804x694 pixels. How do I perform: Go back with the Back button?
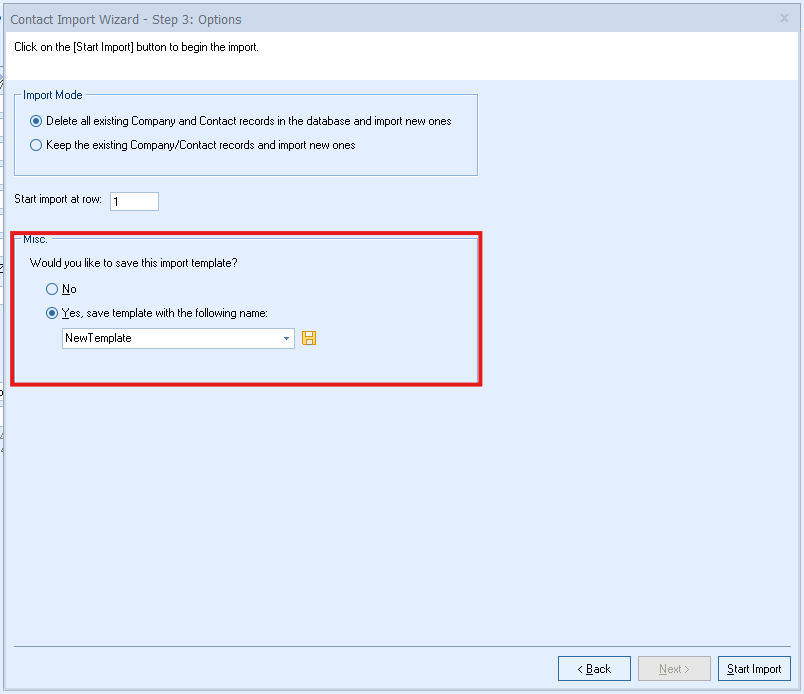pos(594,669)
